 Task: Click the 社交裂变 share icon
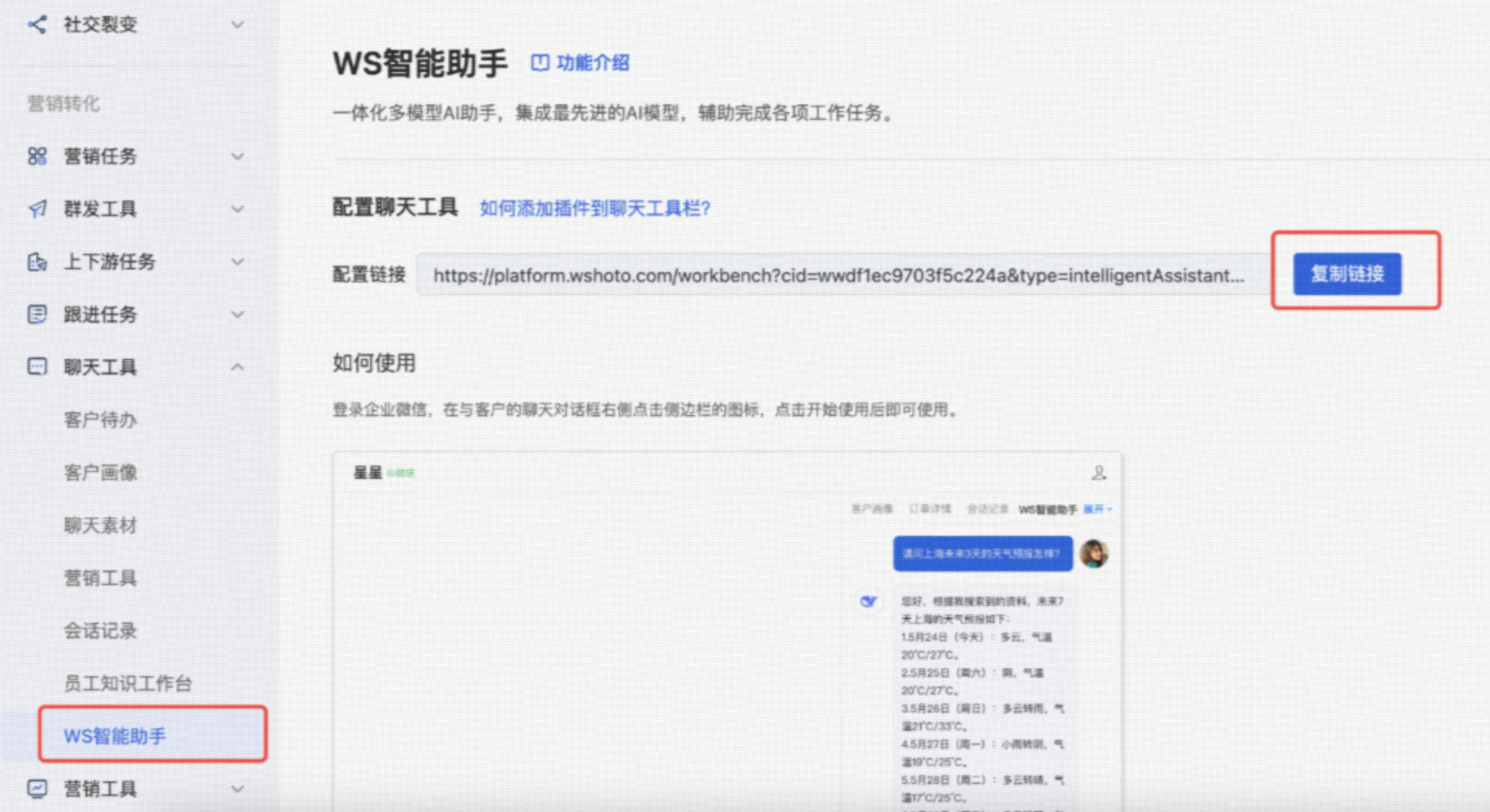coord(37,25)
